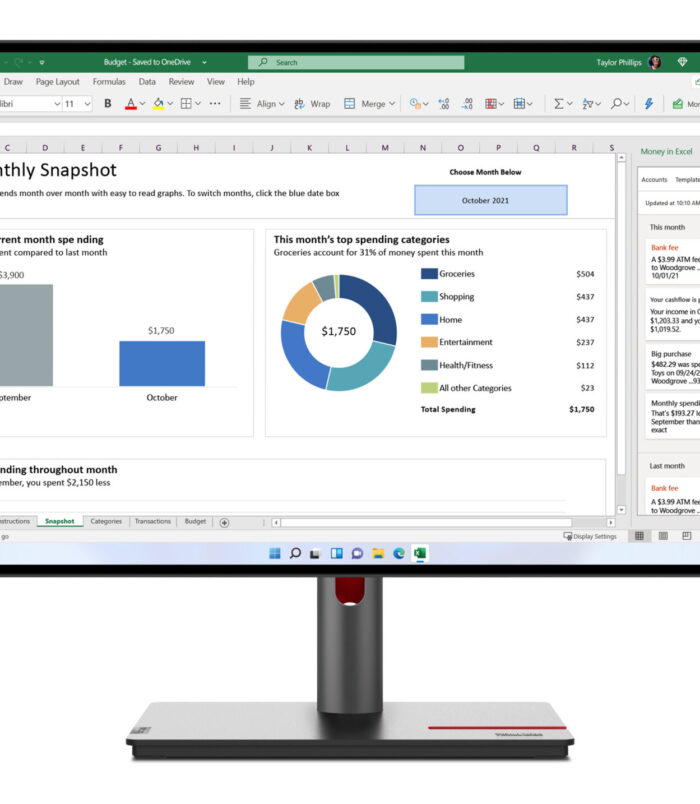Click the decrease decimal icon
Image resolution: width=700 pixels, height=804 pixels.
coord(467,104)
